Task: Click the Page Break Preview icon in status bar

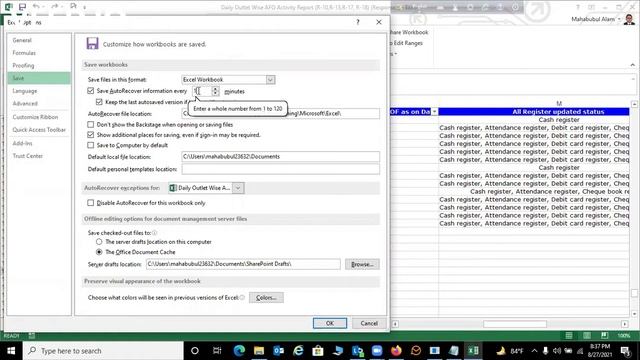Action: click(x=604, y=336)
